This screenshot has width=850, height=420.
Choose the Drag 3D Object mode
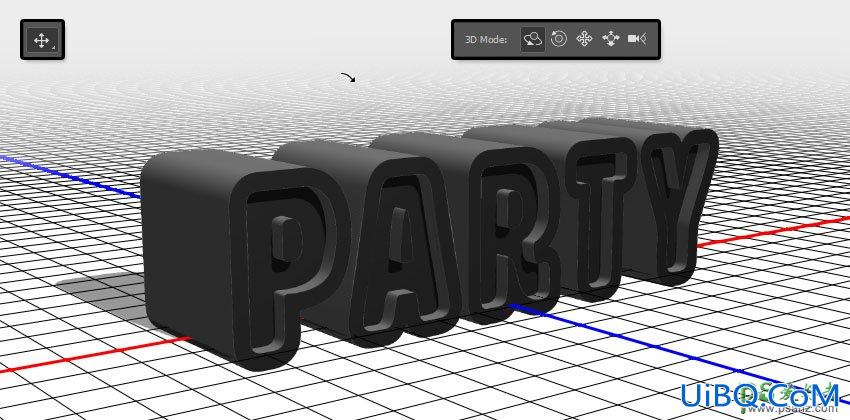point(584,39)
